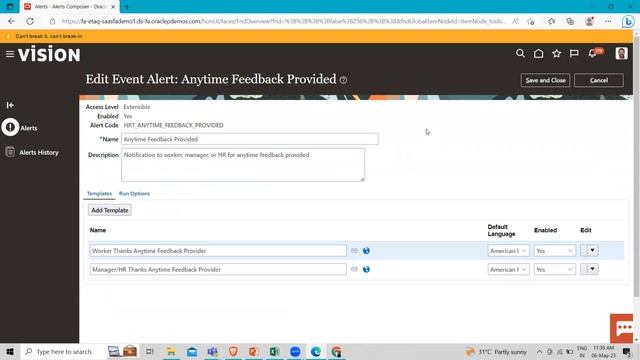Open taskbar clock and date
The image size is (640, 360).
(x=603, y=351)
